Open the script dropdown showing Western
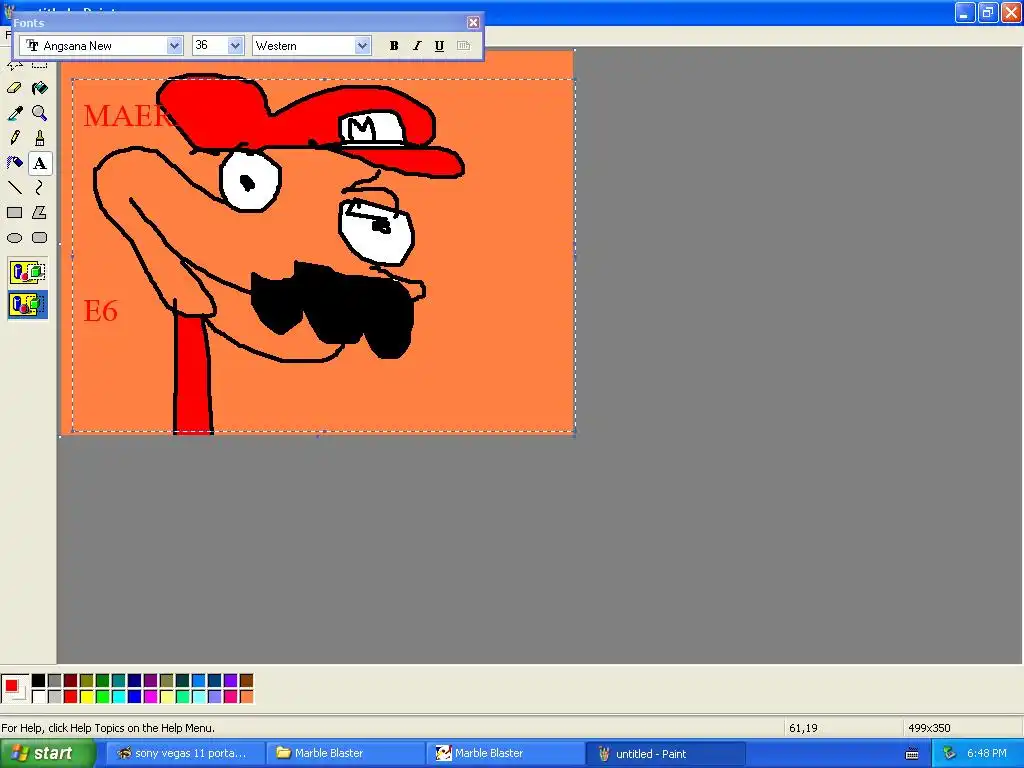This screenshot has height=768, width=1024. click(362, 46)
